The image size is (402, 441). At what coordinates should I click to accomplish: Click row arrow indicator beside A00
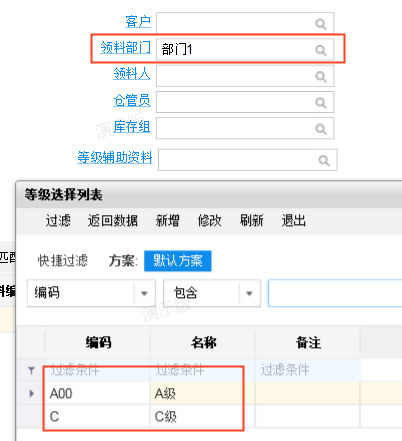[x=31, y=393]
